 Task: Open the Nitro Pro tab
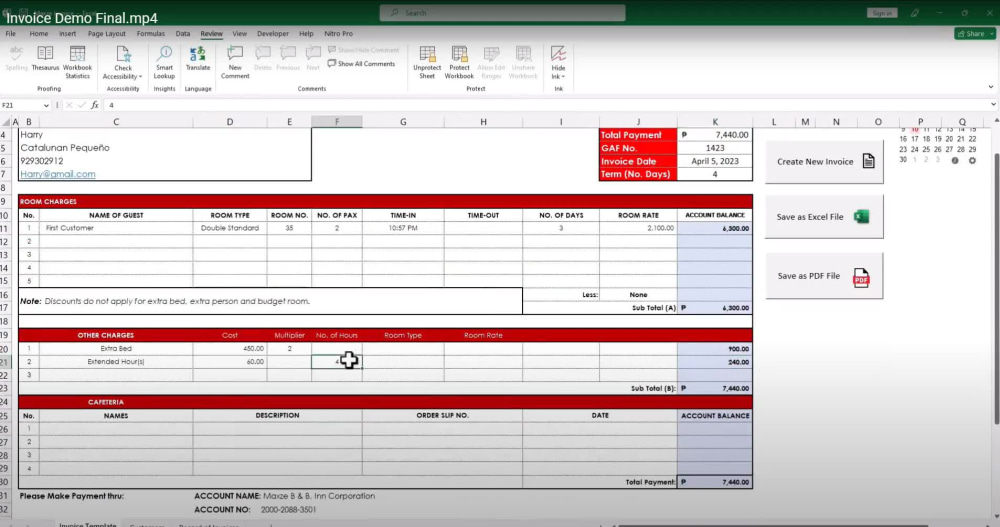pos(338,34)
